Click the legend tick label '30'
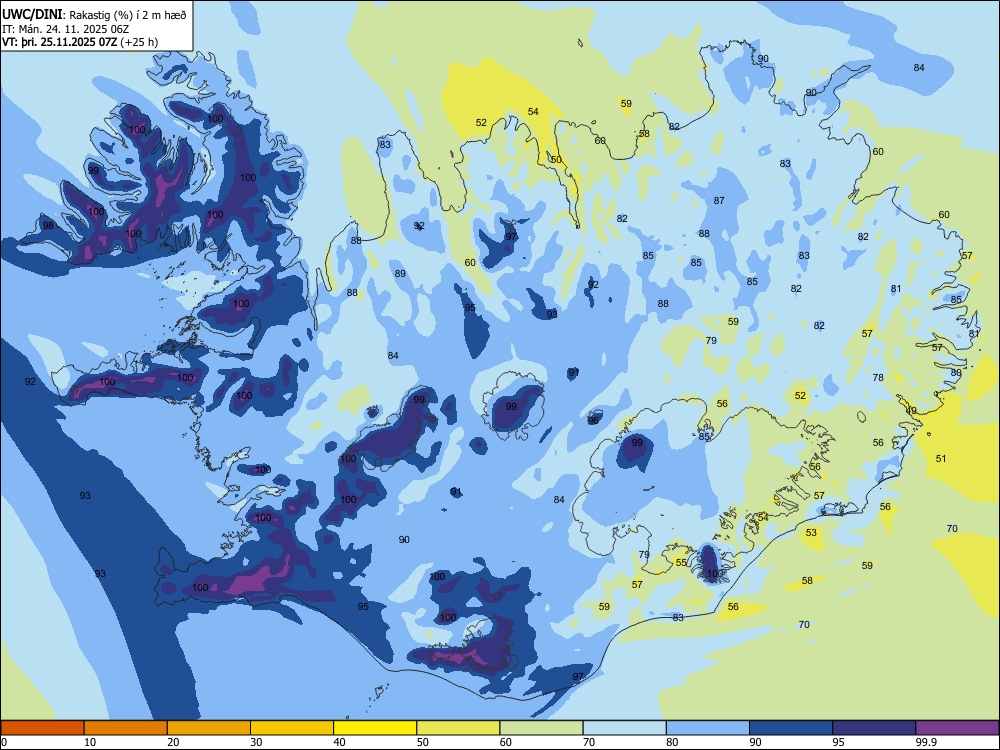 [x=256, y=742]
